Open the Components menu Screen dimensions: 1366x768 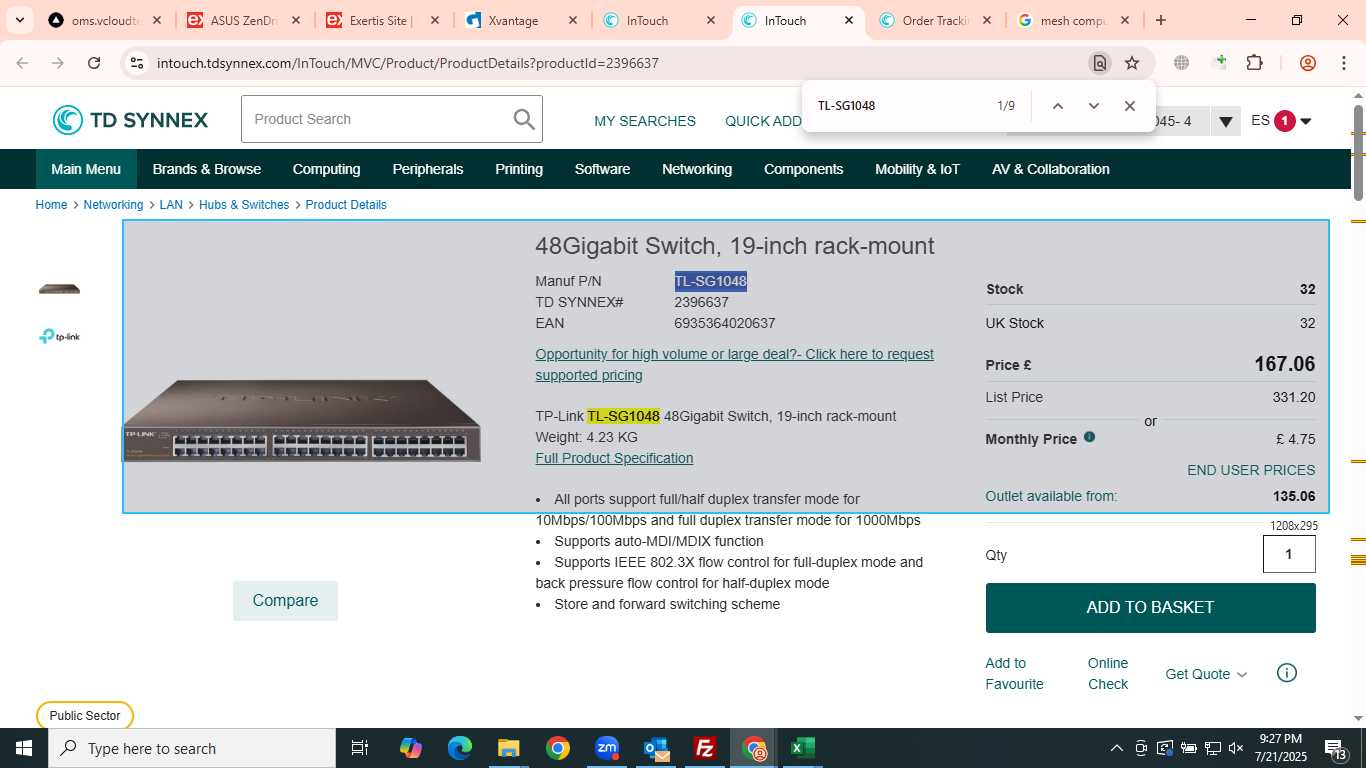coord(803,169)
